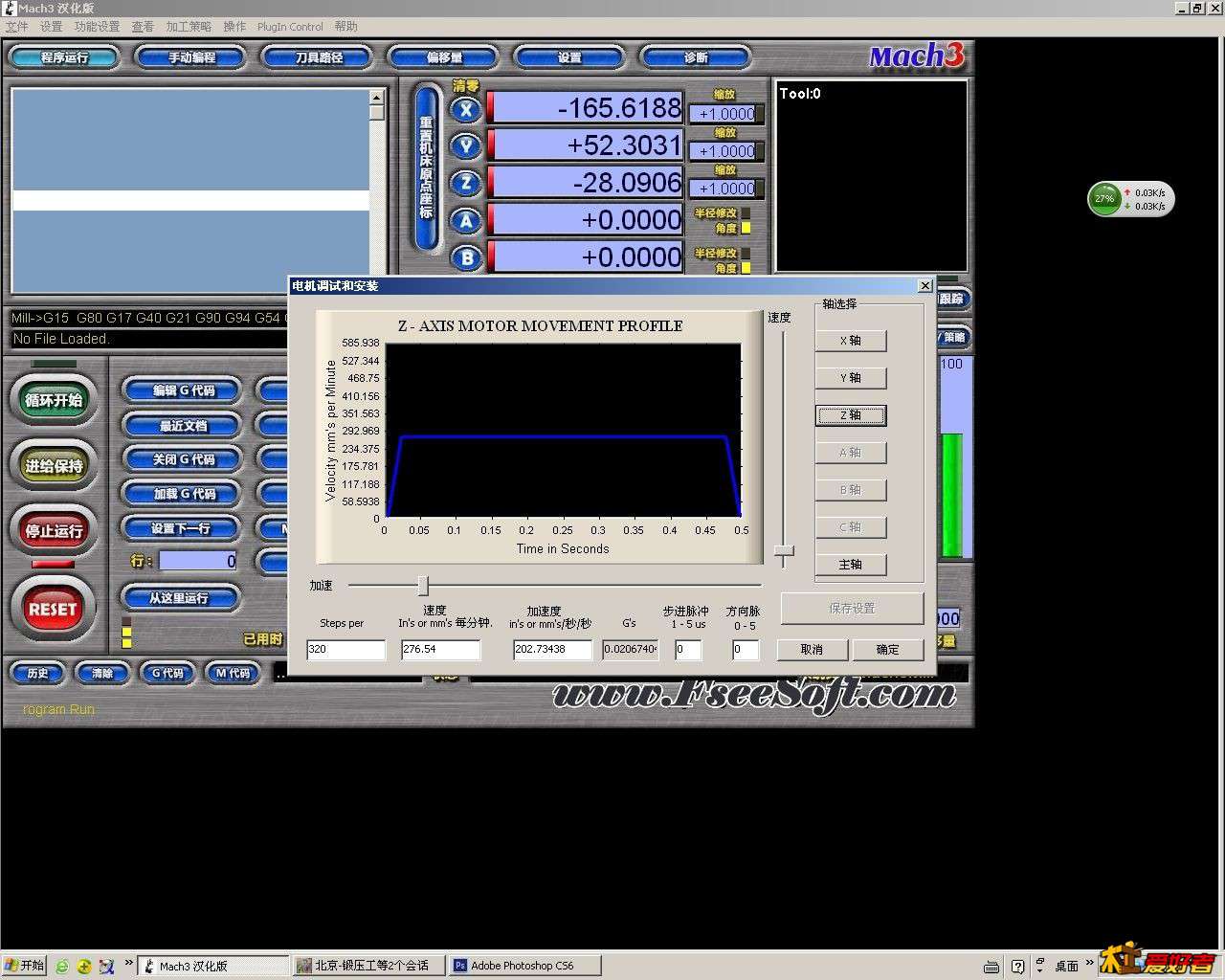Zero the B axis DRO button
This screenshot has width=1225, height=980.
coord(466,258)
